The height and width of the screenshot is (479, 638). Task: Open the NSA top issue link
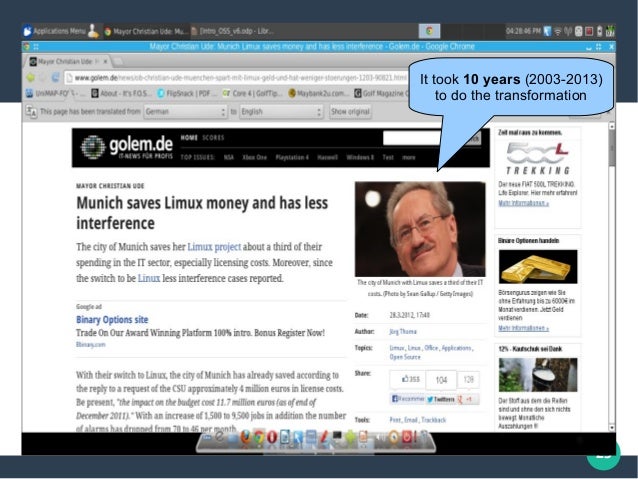pyautogui.click(x=229, y=157)
